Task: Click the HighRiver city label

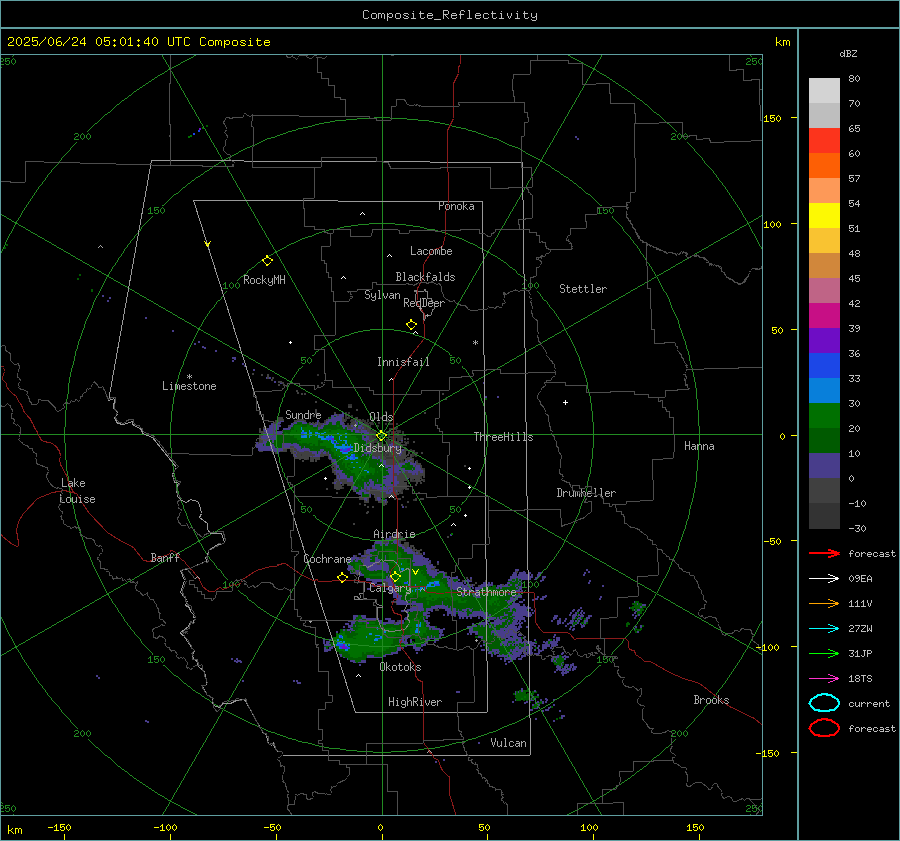Action: coord(415,702)
